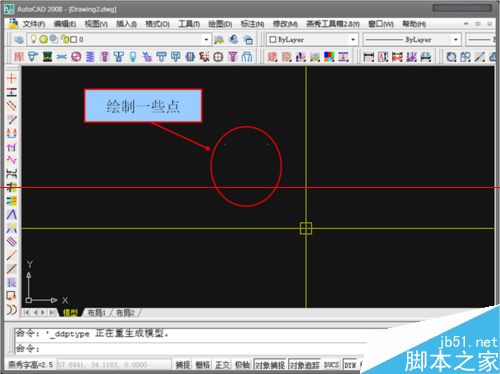Viewport: 500px width, 374px height.
Task: Open the Layer Properties Manager icon
Action: click(x=19, y=40)
